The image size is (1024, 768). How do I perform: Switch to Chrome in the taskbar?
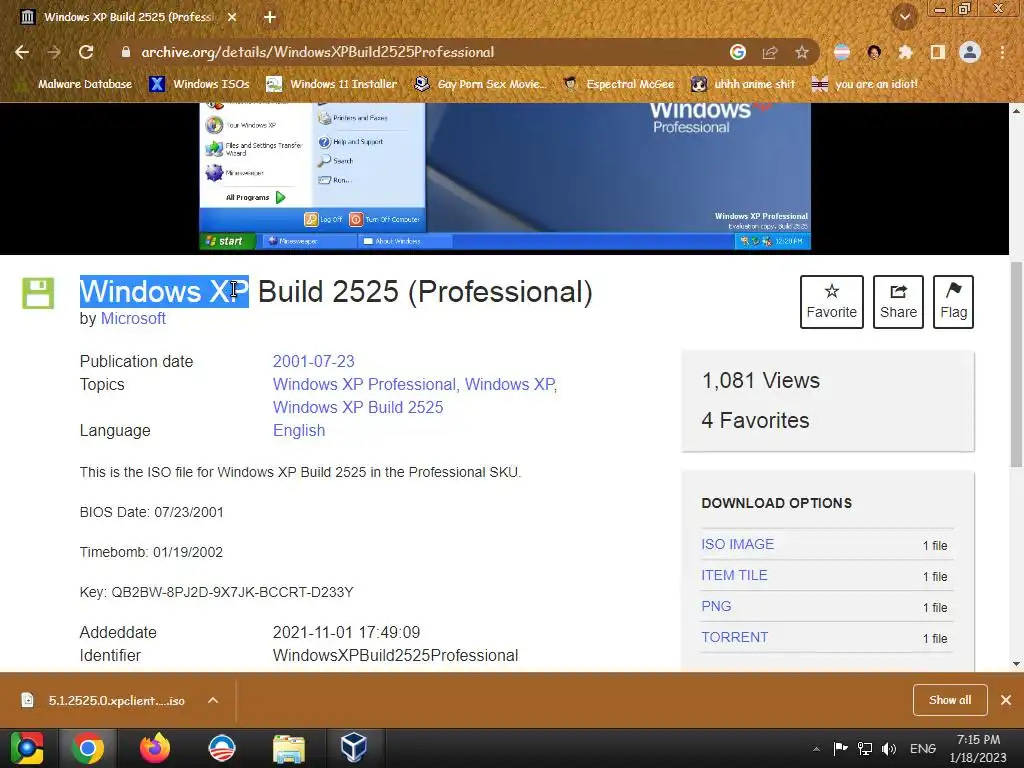click(x=88, y=748)
